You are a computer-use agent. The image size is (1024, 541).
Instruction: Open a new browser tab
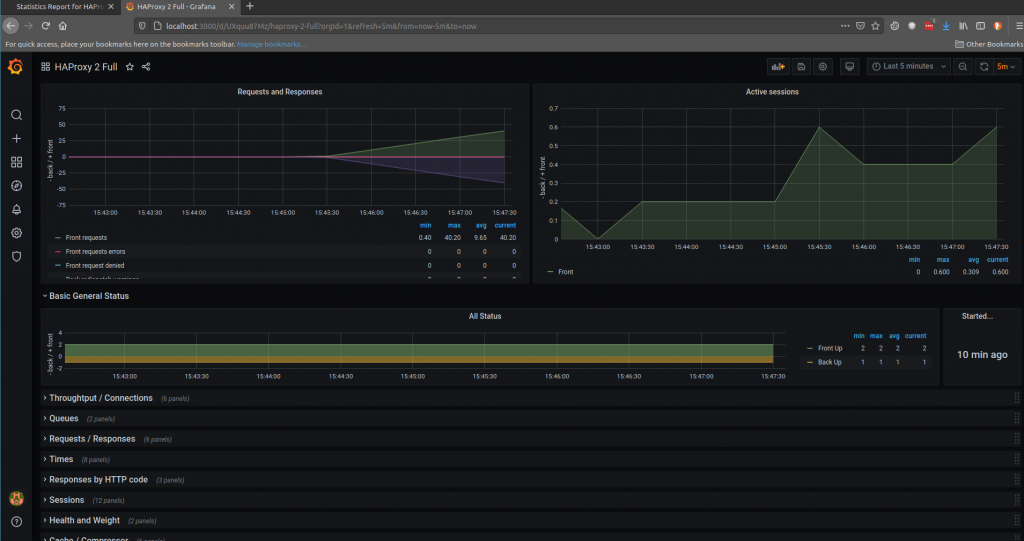point(249,7)
